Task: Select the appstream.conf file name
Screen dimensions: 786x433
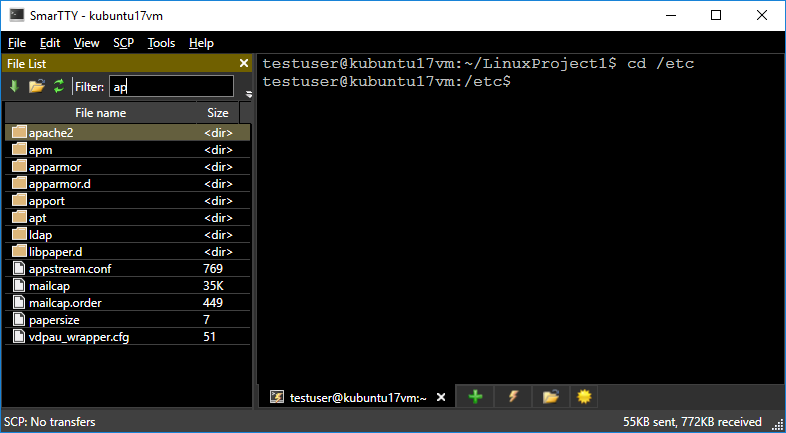Action: click(x=70, y=269)
